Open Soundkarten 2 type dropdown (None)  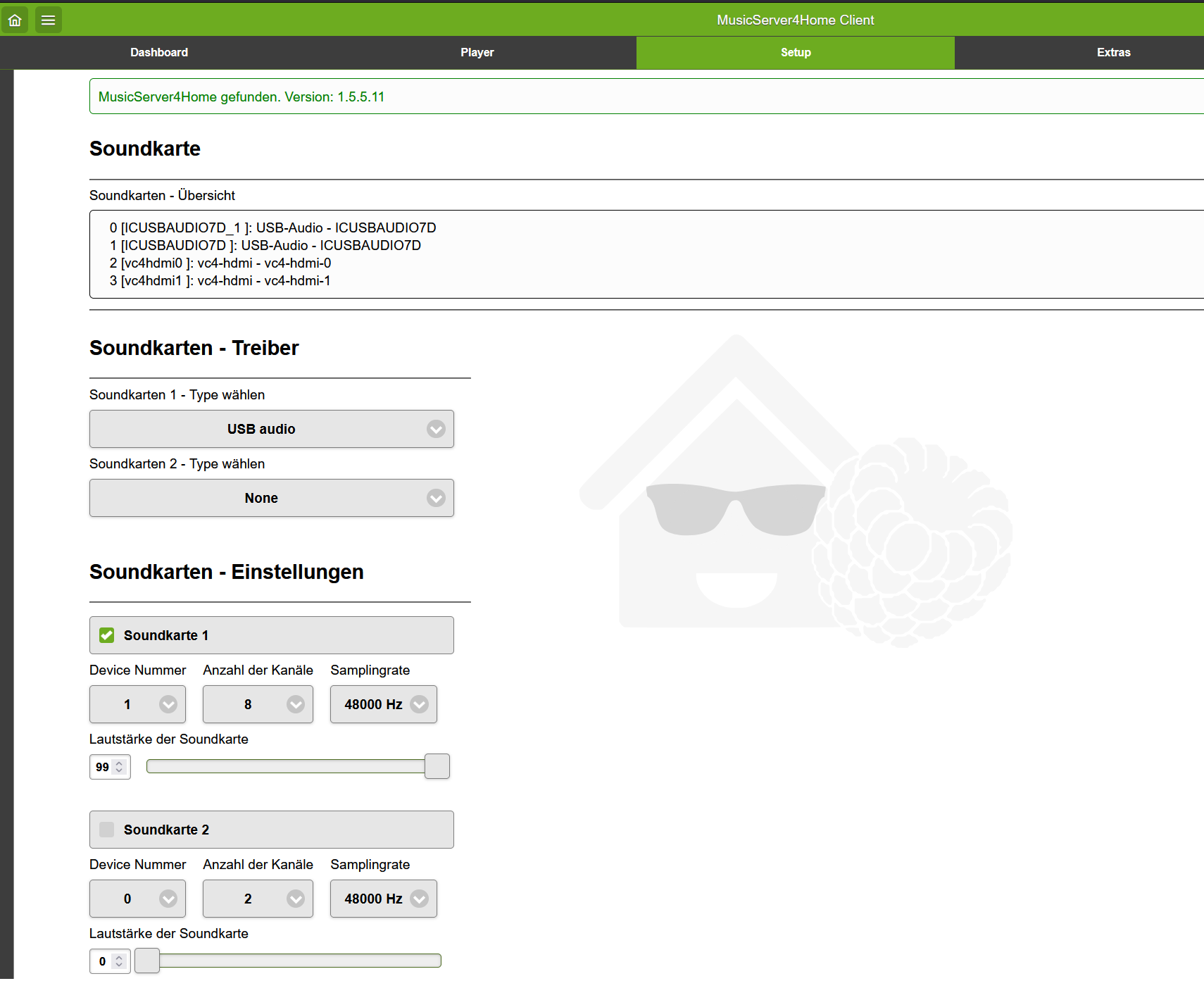pos(272,498)
